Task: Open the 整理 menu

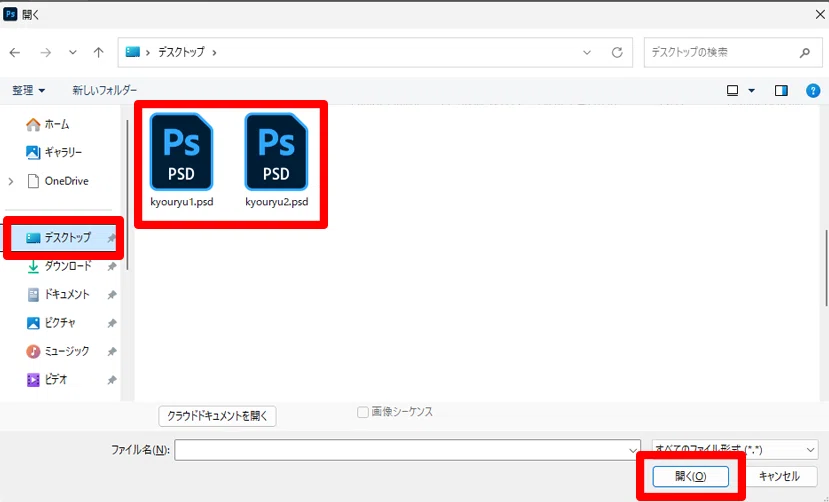Action: (28, 90)
